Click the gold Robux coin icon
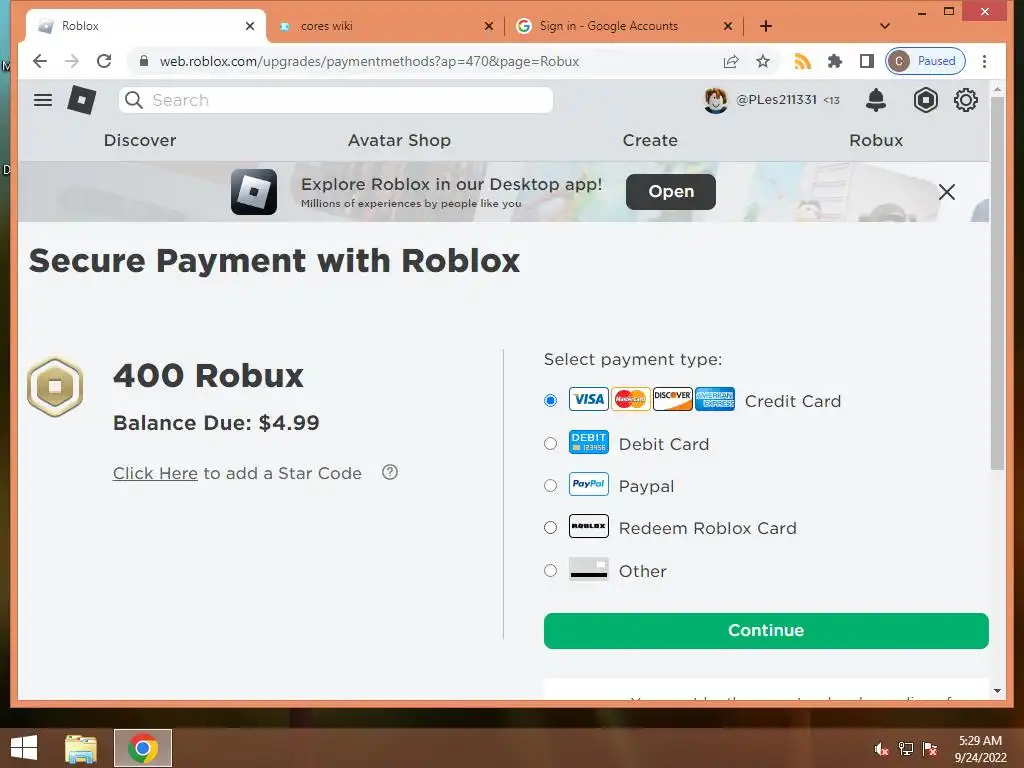 coord(56,387)
